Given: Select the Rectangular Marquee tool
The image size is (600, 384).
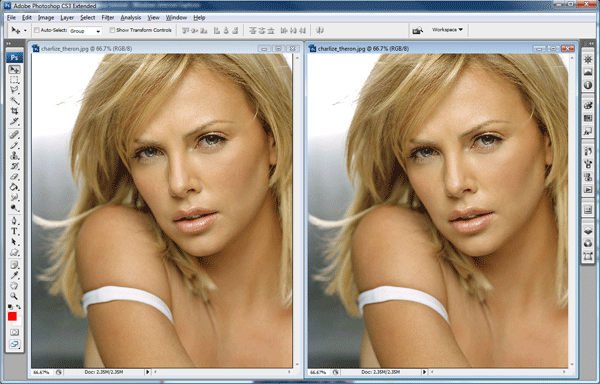Looking at the screenshot, I should pos(15,80).
